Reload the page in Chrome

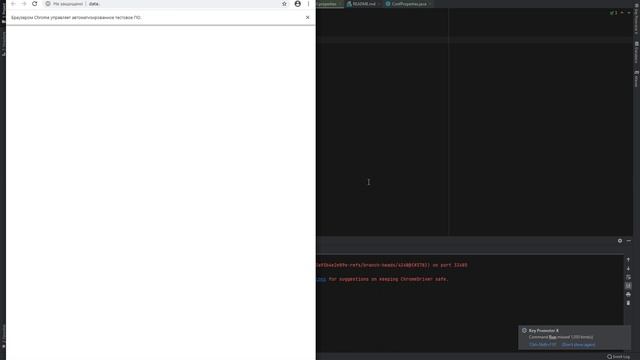point(35,4)
